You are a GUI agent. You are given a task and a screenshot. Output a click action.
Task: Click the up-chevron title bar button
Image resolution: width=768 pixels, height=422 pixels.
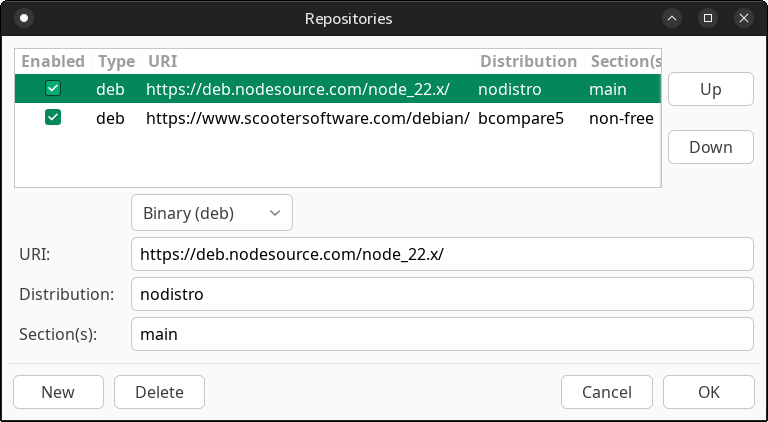[x=673, y=18]
